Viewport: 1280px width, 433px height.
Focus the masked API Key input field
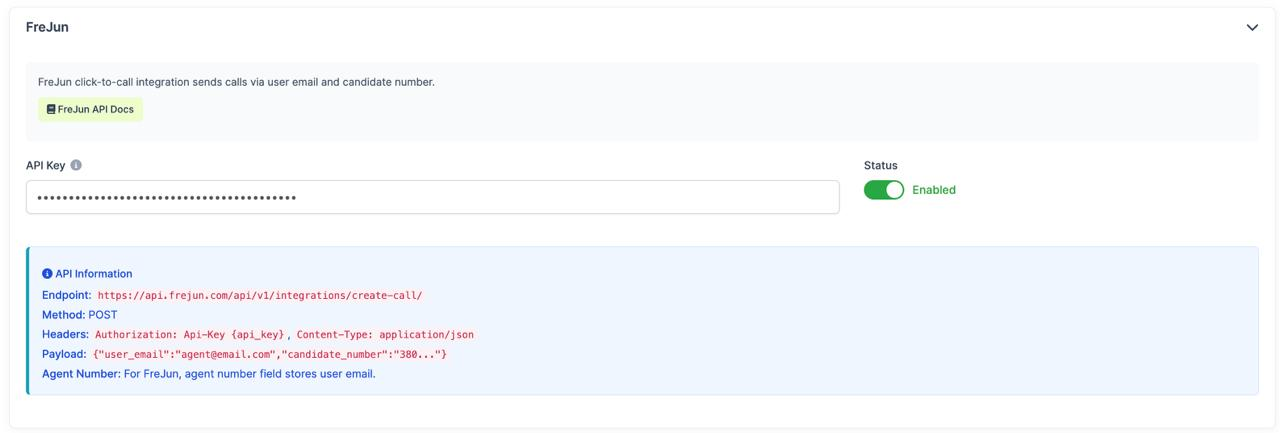(x=432, y=197)
